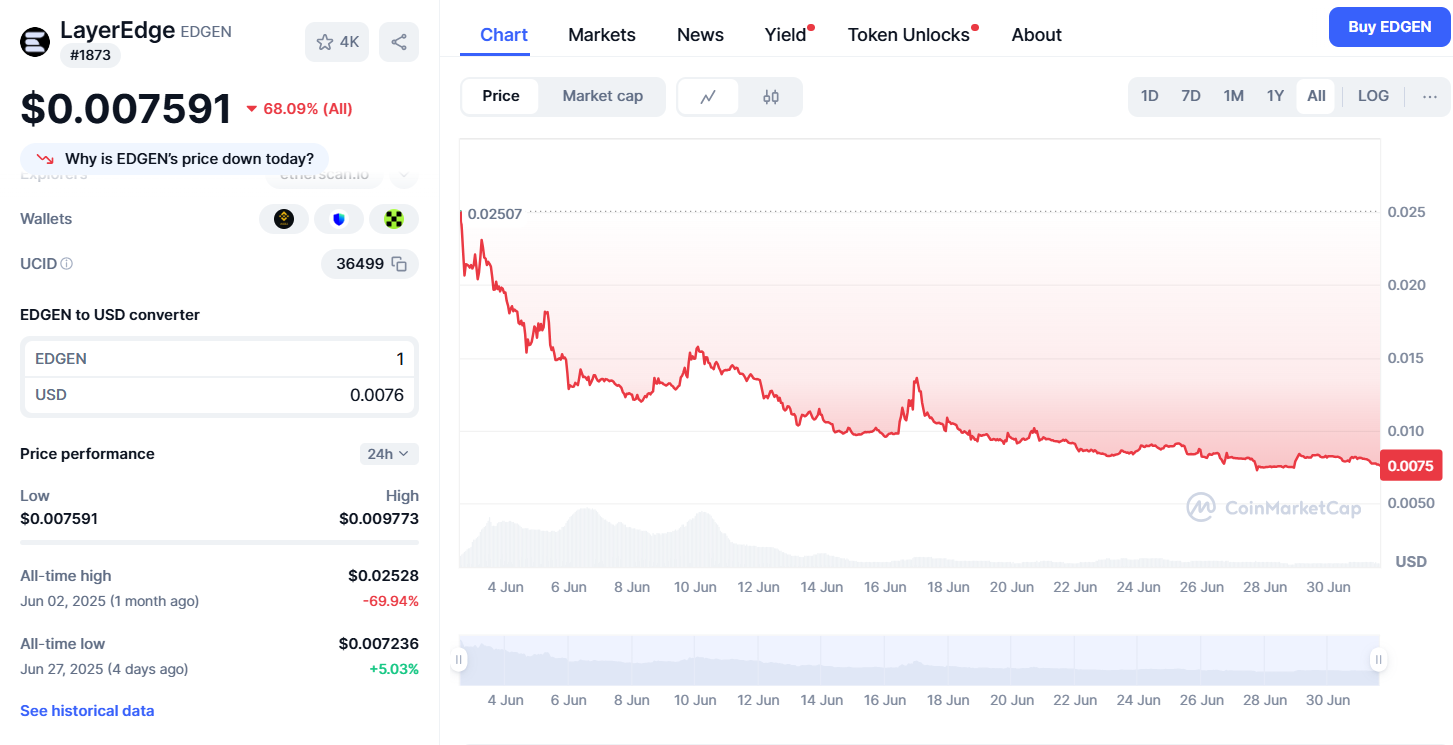Click the LayerEdge coin logo icon
This screenshot has height=745, width=1453.
(35, 42)
